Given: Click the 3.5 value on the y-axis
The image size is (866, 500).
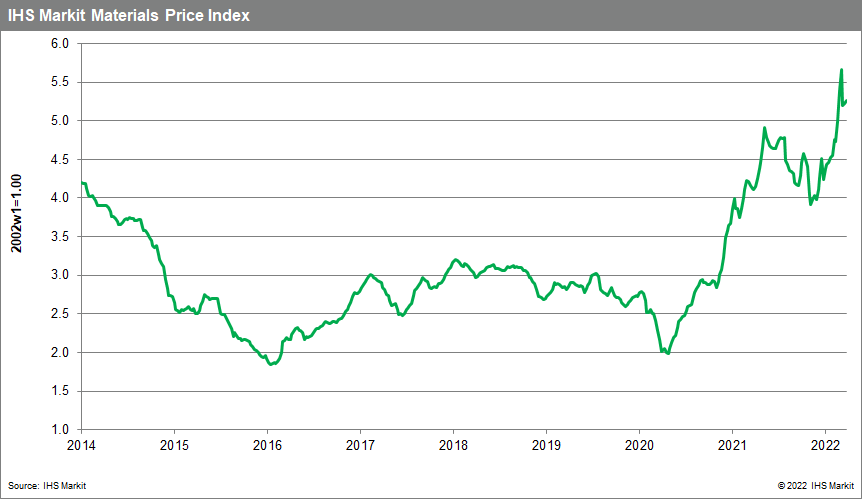Looking at the screenshot, I should point(59,237).
